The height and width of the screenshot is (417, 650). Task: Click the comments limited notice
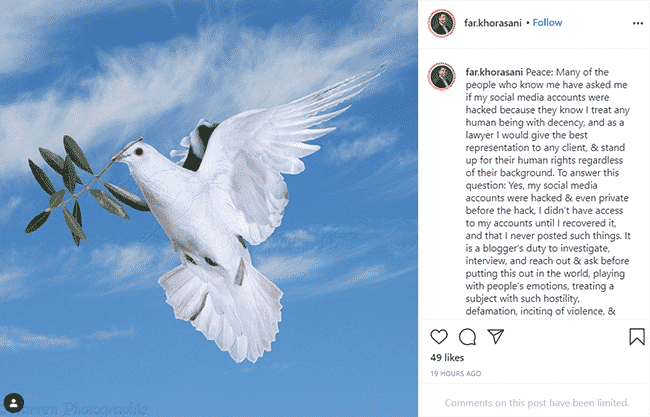[537, 402]
